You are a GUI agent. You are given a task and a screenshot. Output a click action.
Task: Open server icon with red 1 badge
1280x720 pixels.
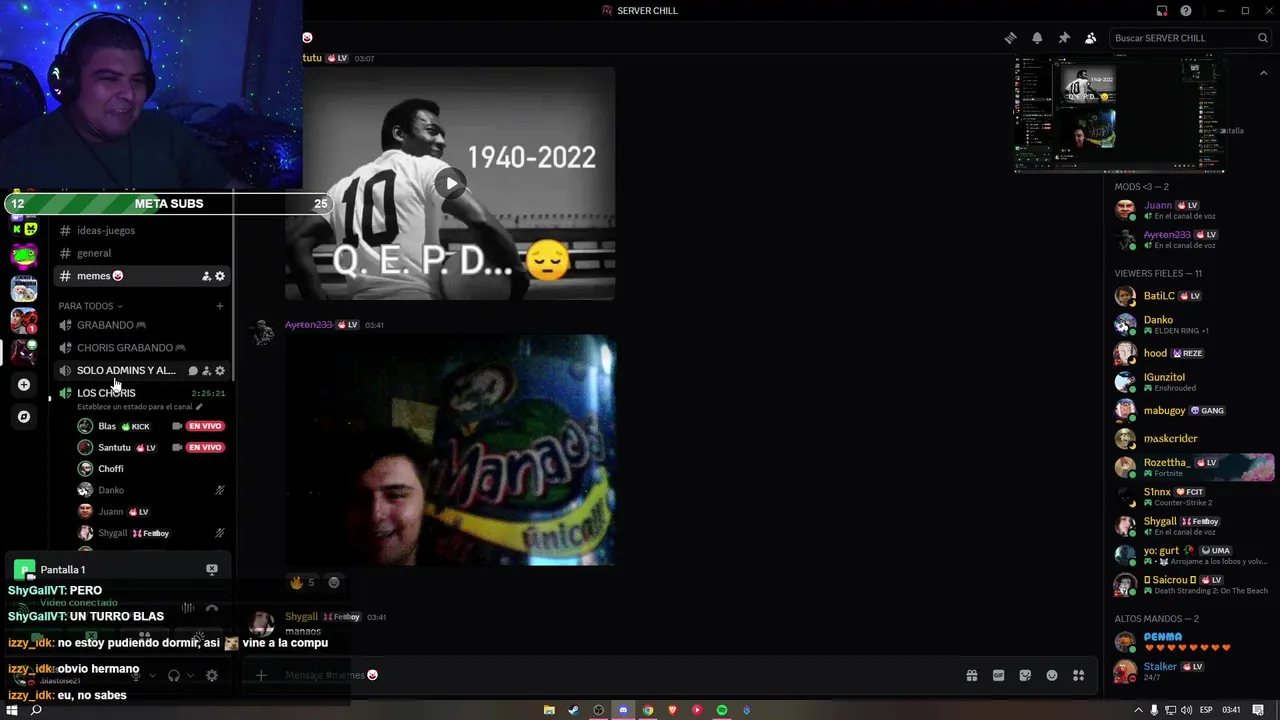pos(24,321)
